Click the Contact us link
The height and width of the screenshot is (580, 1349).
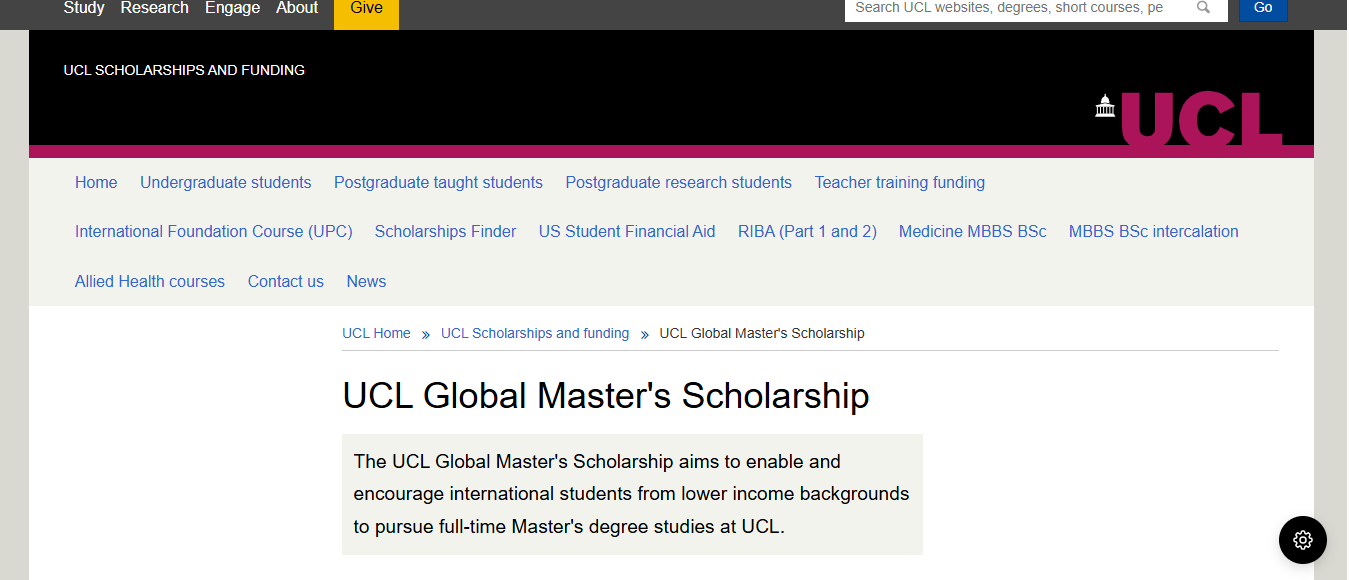[x=285, y=281]
